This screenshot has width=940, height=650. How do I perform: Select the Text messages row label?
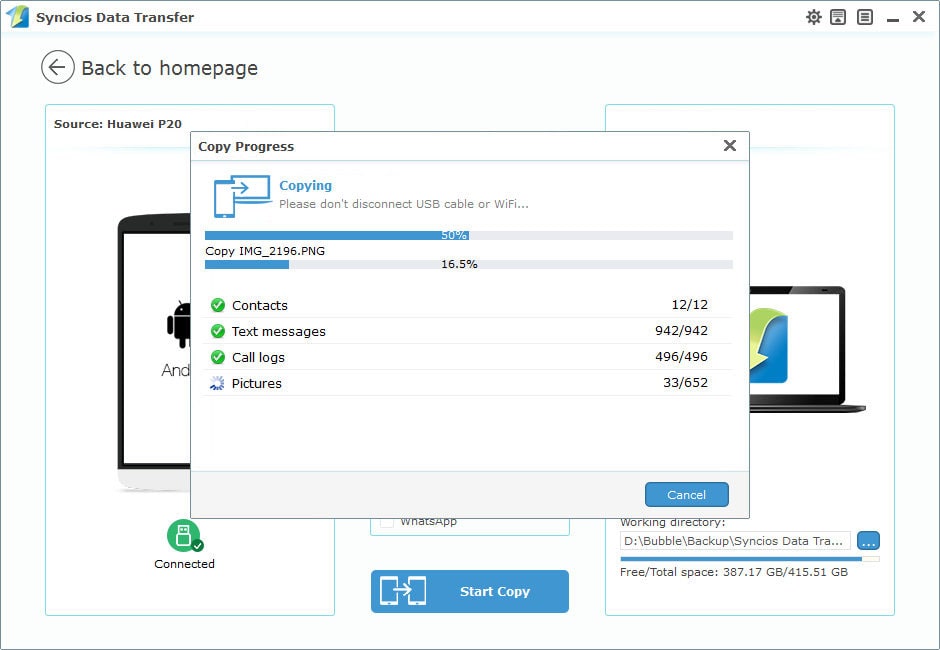pyautogui.click(x=279, y=332)
